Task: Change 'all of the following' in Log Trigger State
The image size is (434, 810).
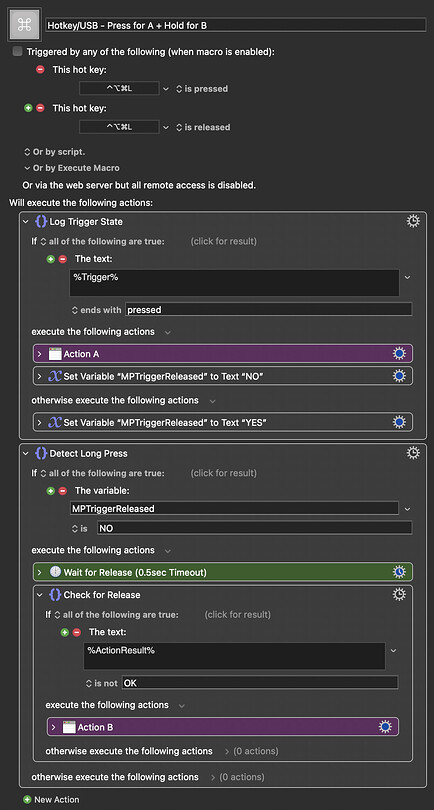Action: 102,241
